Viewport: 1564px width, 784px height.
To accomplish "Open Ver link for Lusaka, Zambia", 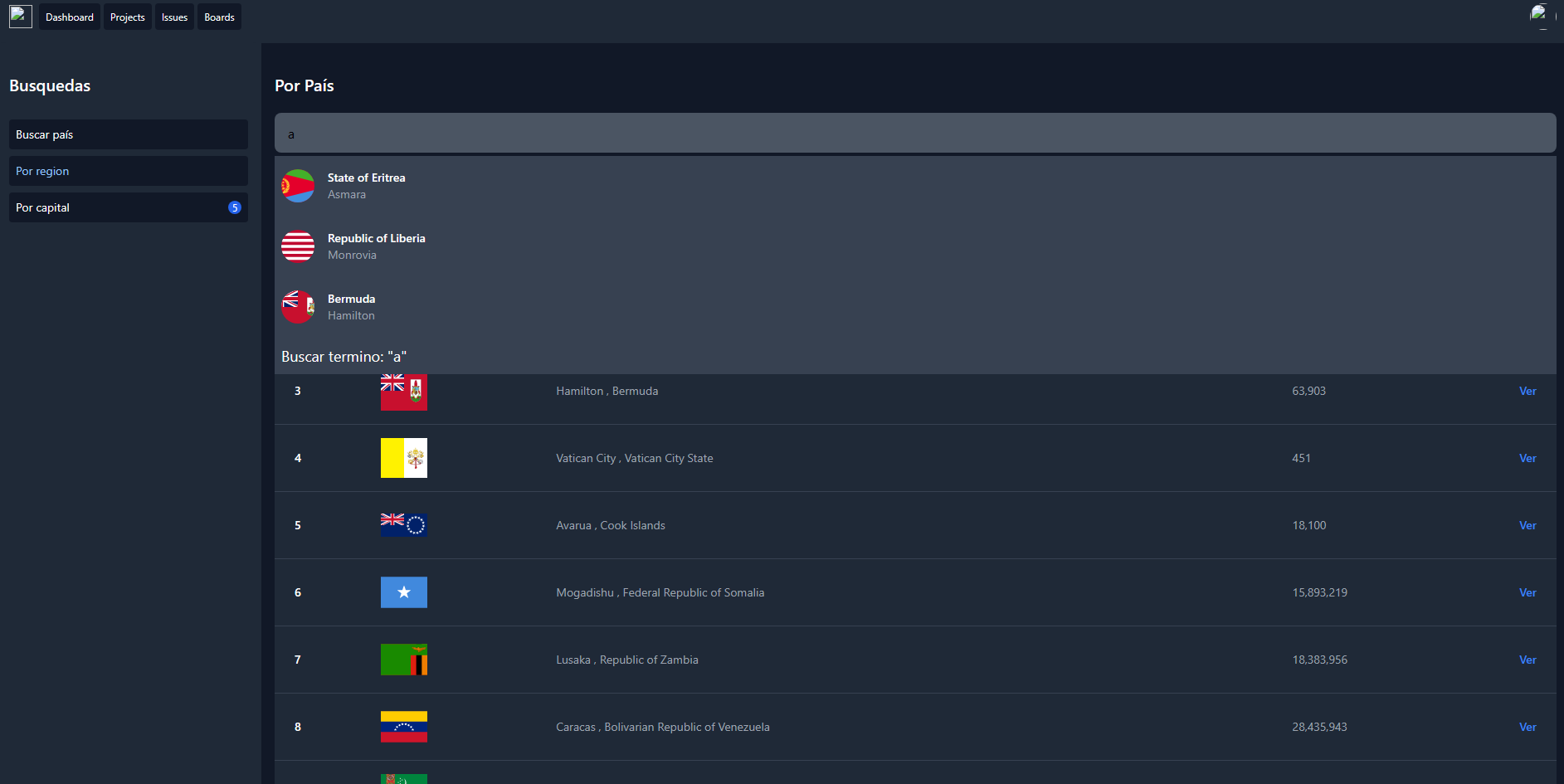I will click(1527, 660).
